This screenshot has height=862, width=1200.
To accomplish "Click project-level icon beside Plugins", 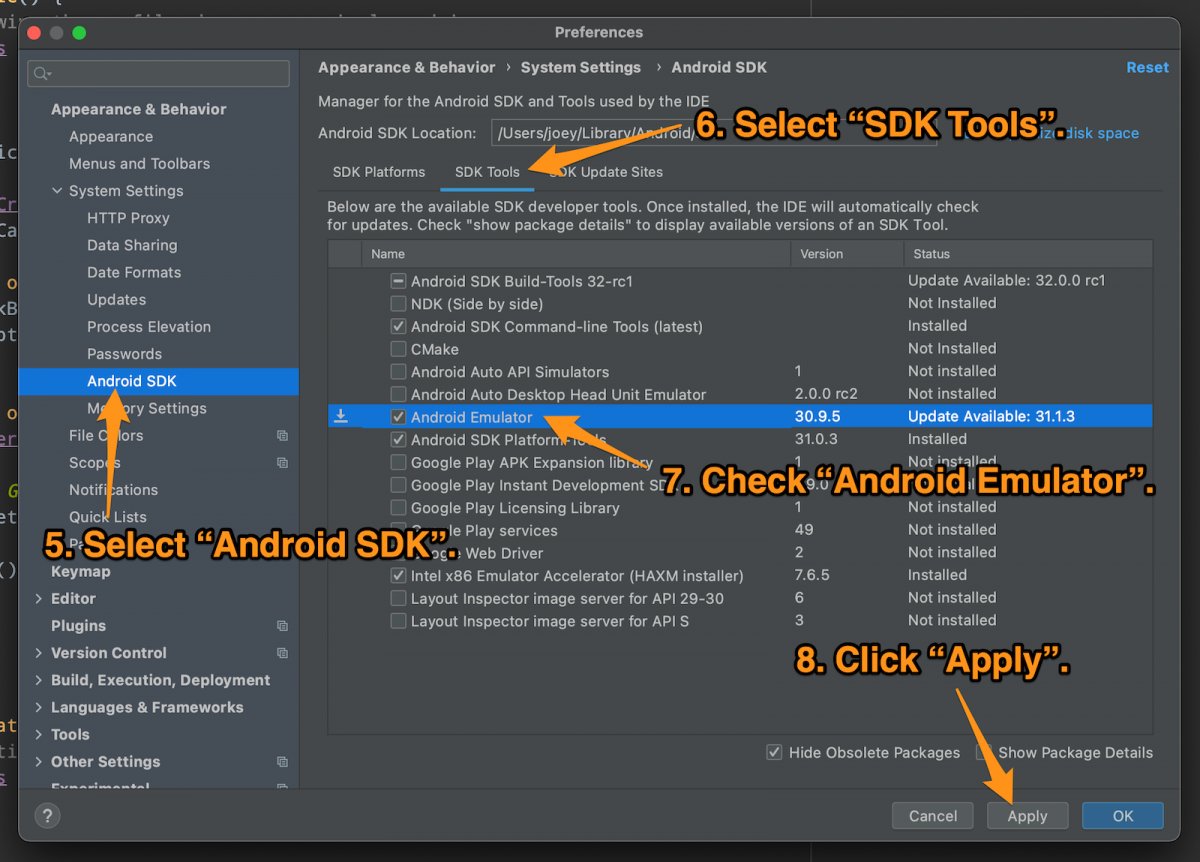I will click(x=282, y=626).
